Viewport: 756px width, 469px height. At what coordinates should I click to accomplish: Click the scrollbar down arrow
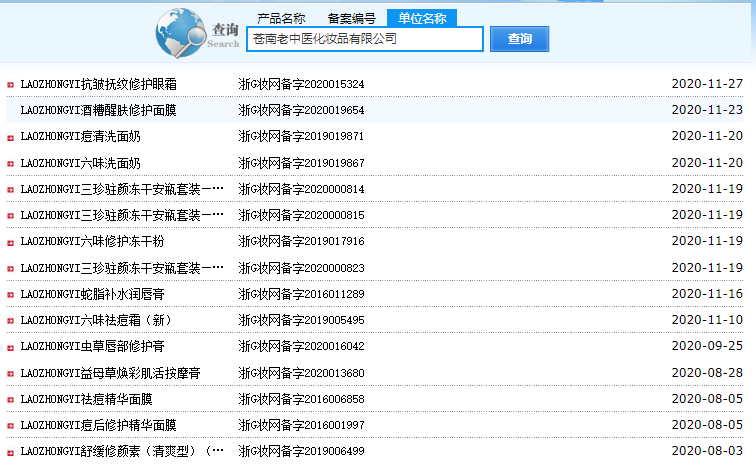coord(750,461)
